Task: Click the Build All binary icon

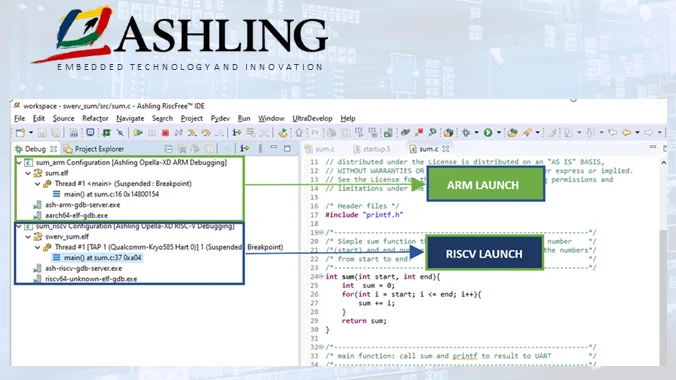Action: 73,133
